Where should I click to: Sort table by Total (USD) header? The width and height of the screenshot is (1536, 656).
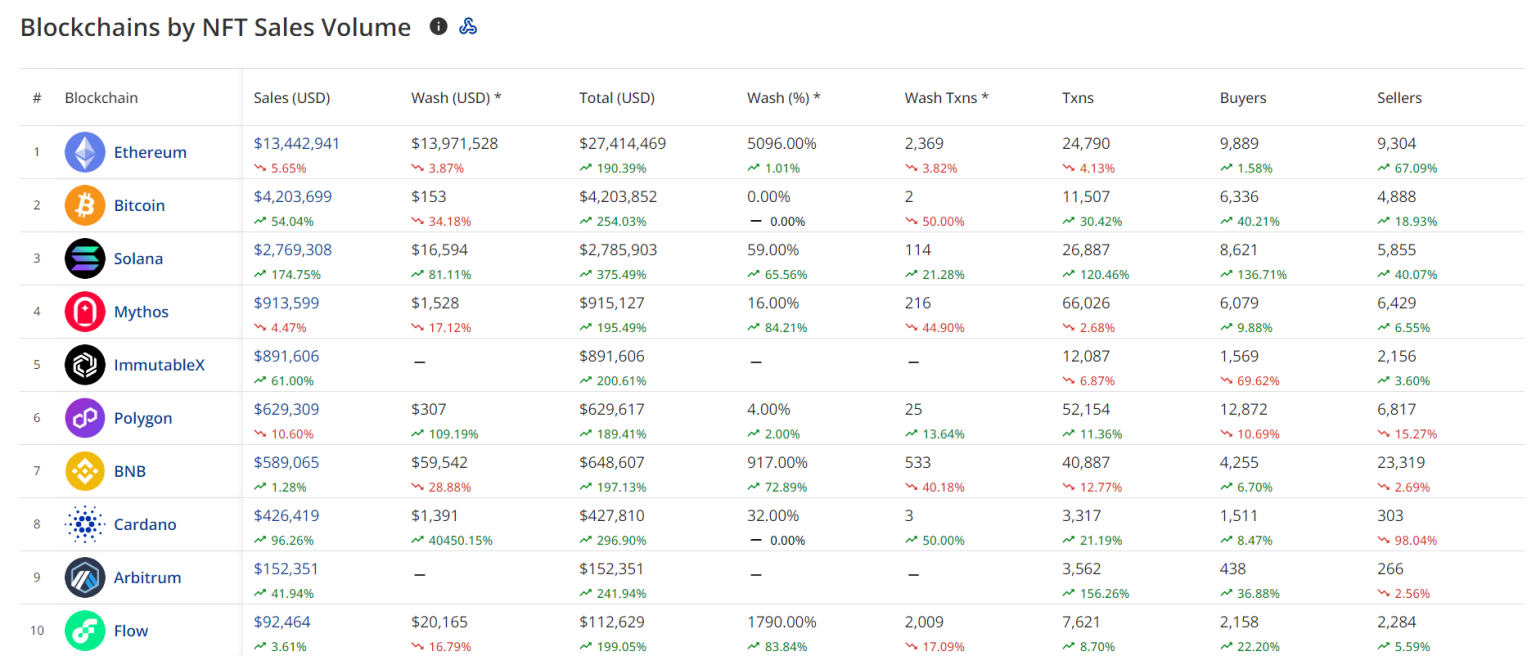coord(617,98)
